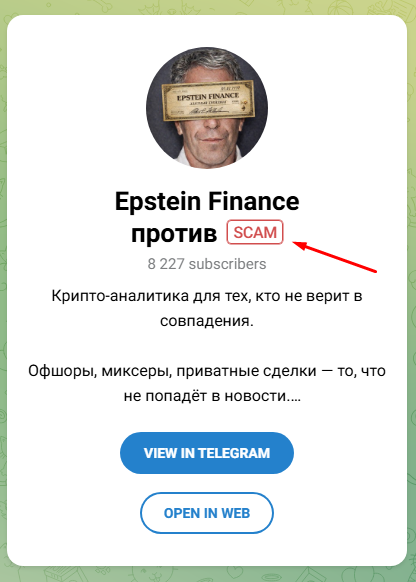Viewport: 416px width, 582px height.
Task: Click the word Finance in the title
Action: point(253,201)
